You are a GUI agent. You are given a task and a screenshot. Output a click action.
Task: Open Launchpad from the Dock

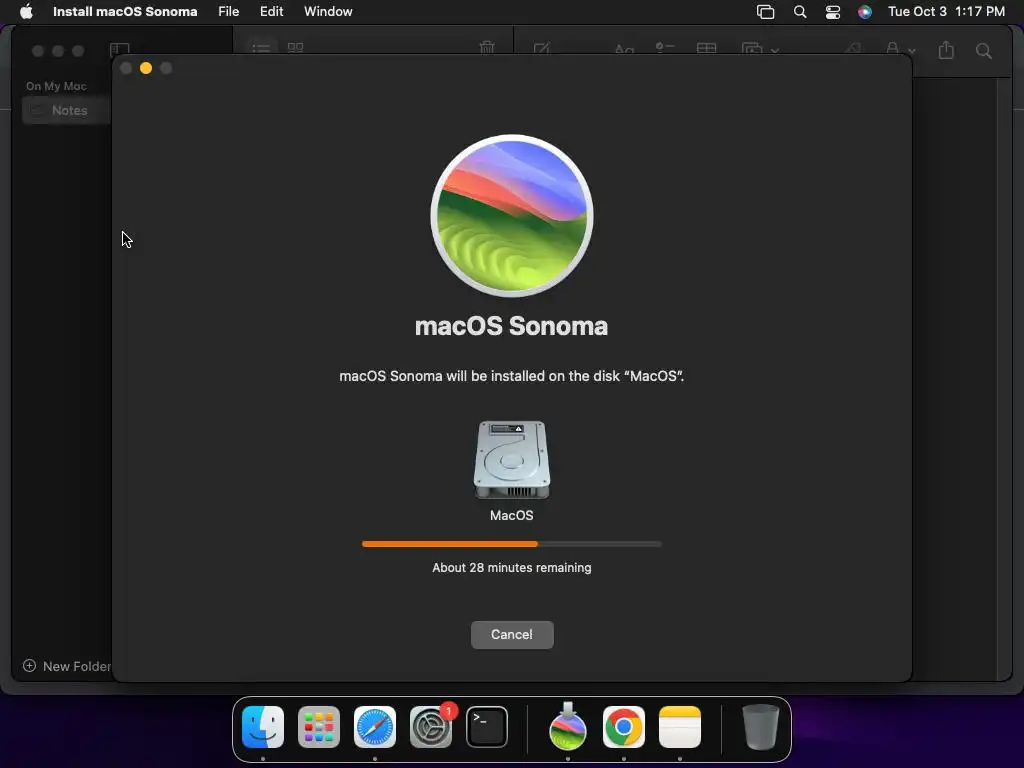click(x=319, y=727)
